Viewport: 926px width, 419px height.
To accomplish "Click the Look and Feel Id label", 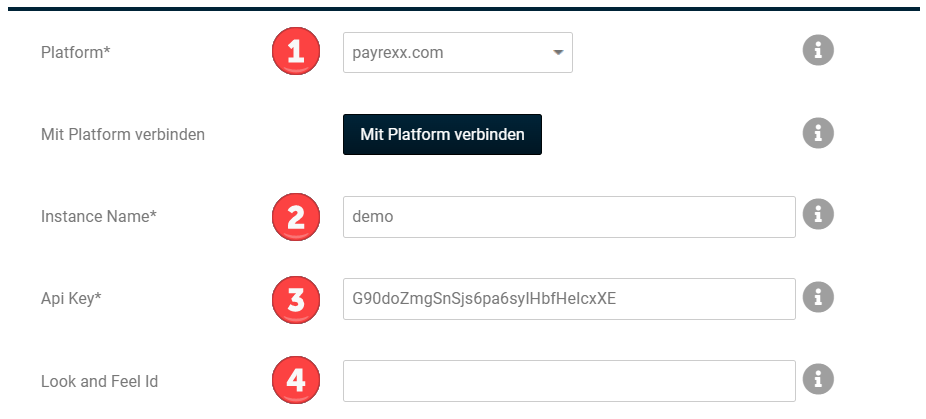I will [99, 381].
